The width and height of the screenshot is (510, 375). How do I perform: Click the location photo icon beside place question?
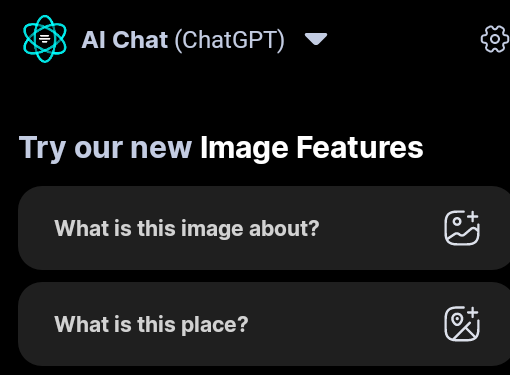(x=462, y=324)
